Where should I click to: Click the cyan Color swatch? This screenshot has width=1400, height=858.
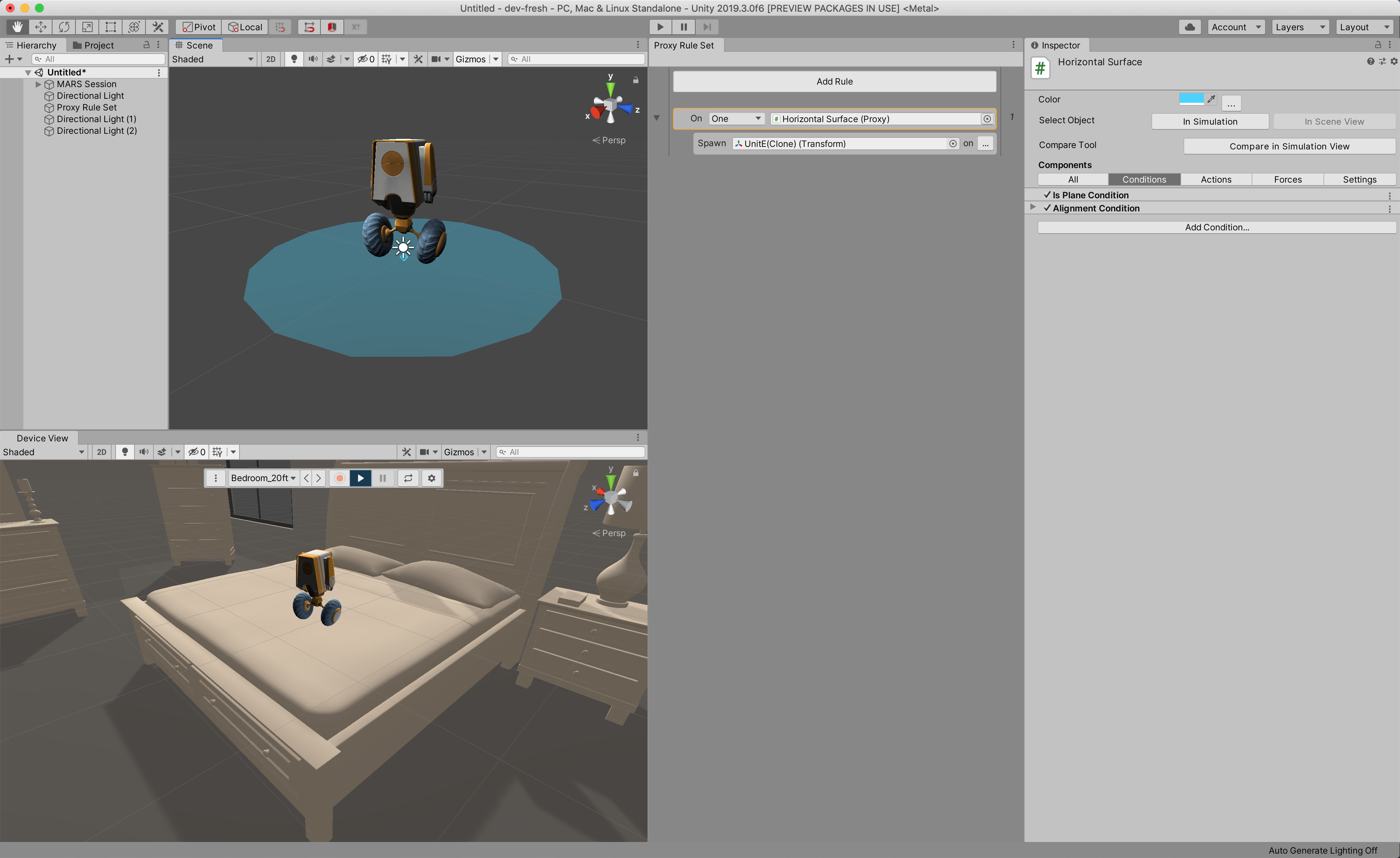click(x=1191, y=99)
